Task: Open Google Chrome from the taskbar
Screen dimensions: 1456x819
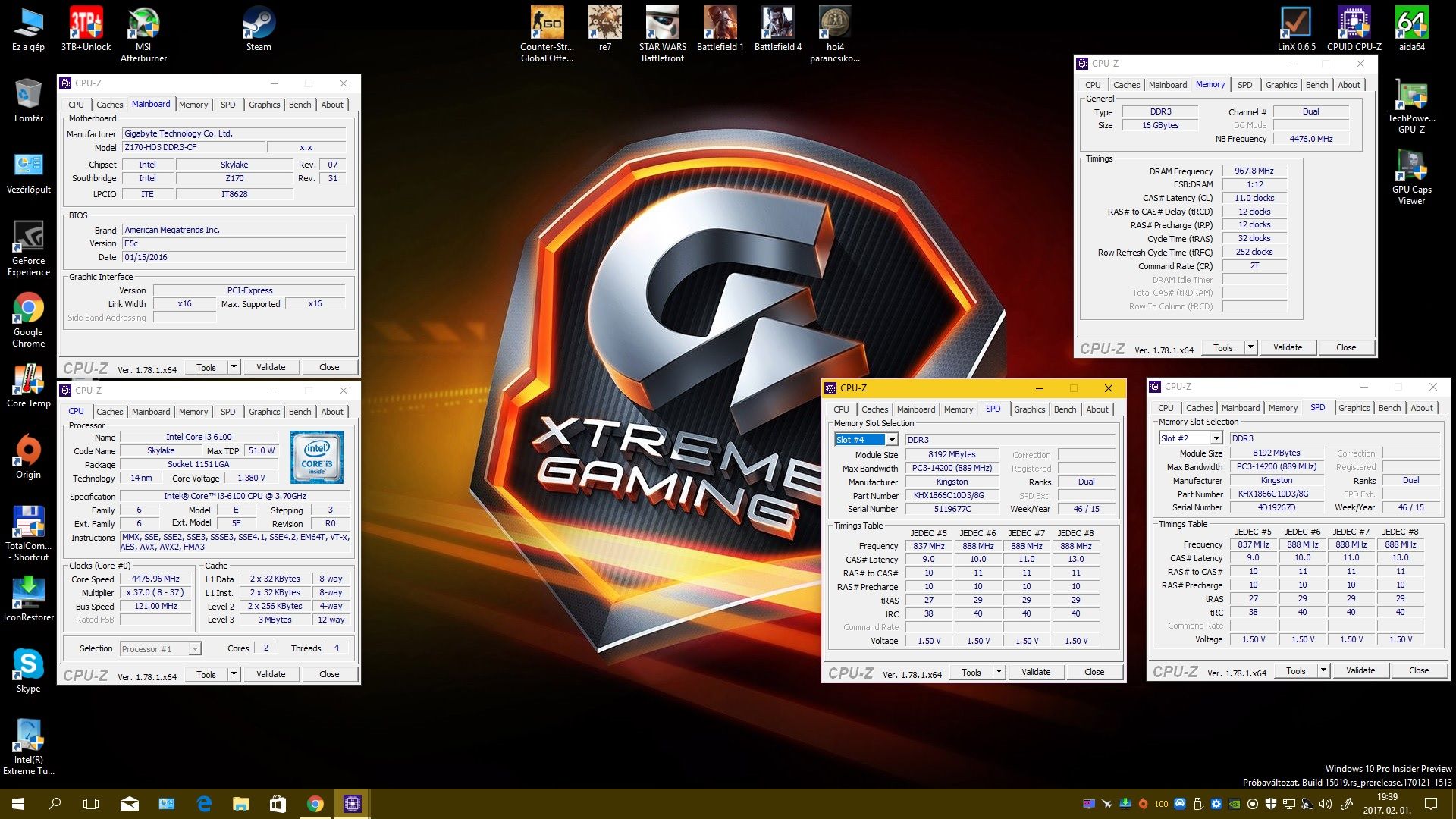Action: click(315, 804)
